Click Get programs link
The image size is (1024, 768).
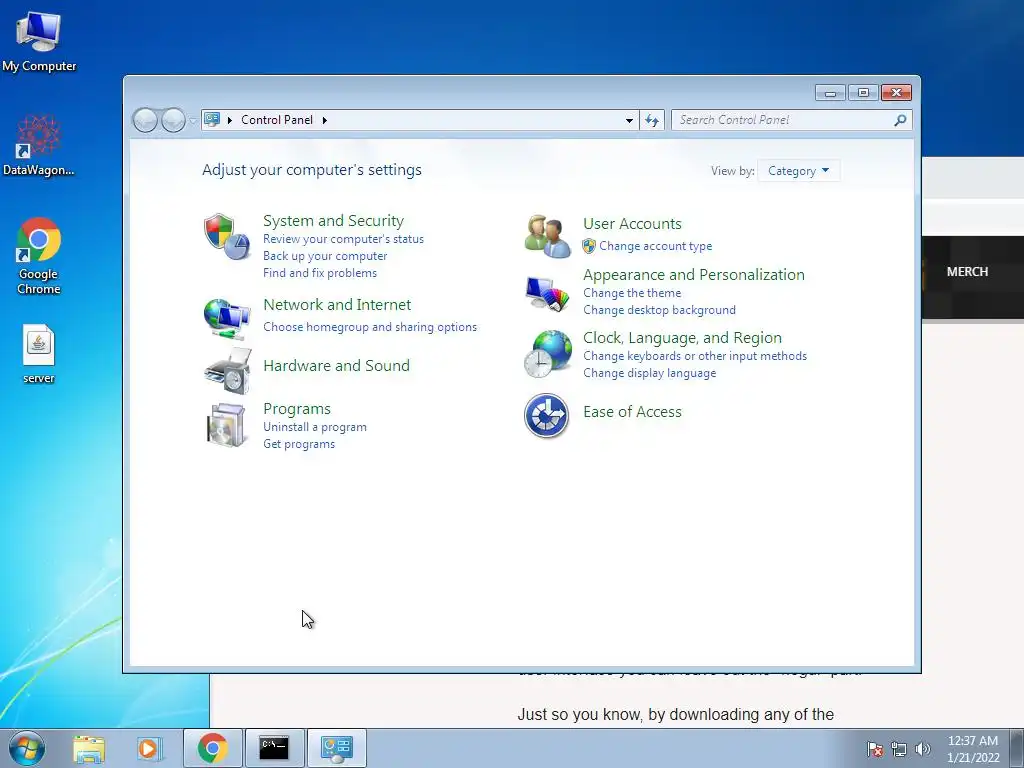[x=299, y=444]
